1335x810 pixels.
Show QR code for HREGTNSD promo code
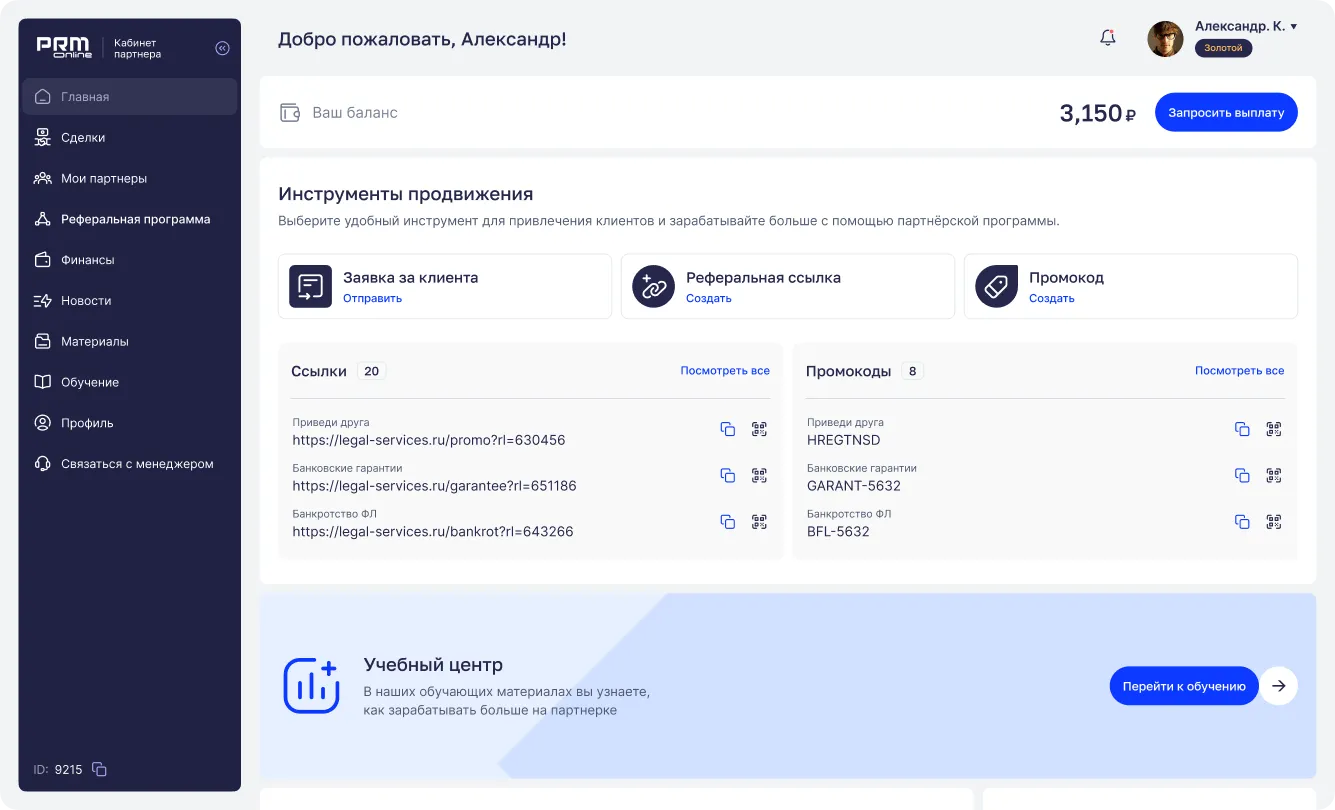tap(1273, 429)
